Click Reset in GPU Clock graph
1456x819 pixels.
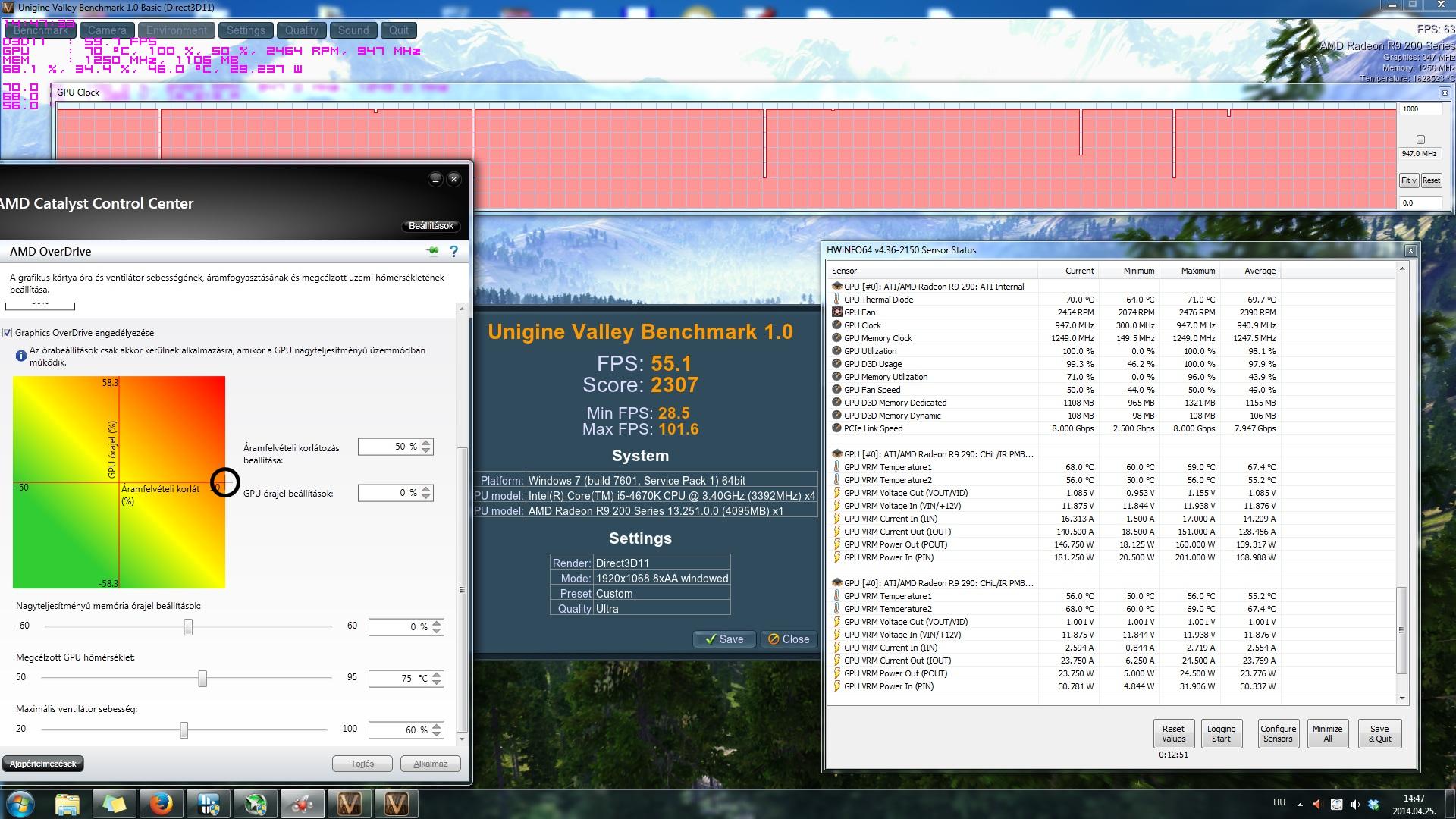pos(1431,180)
